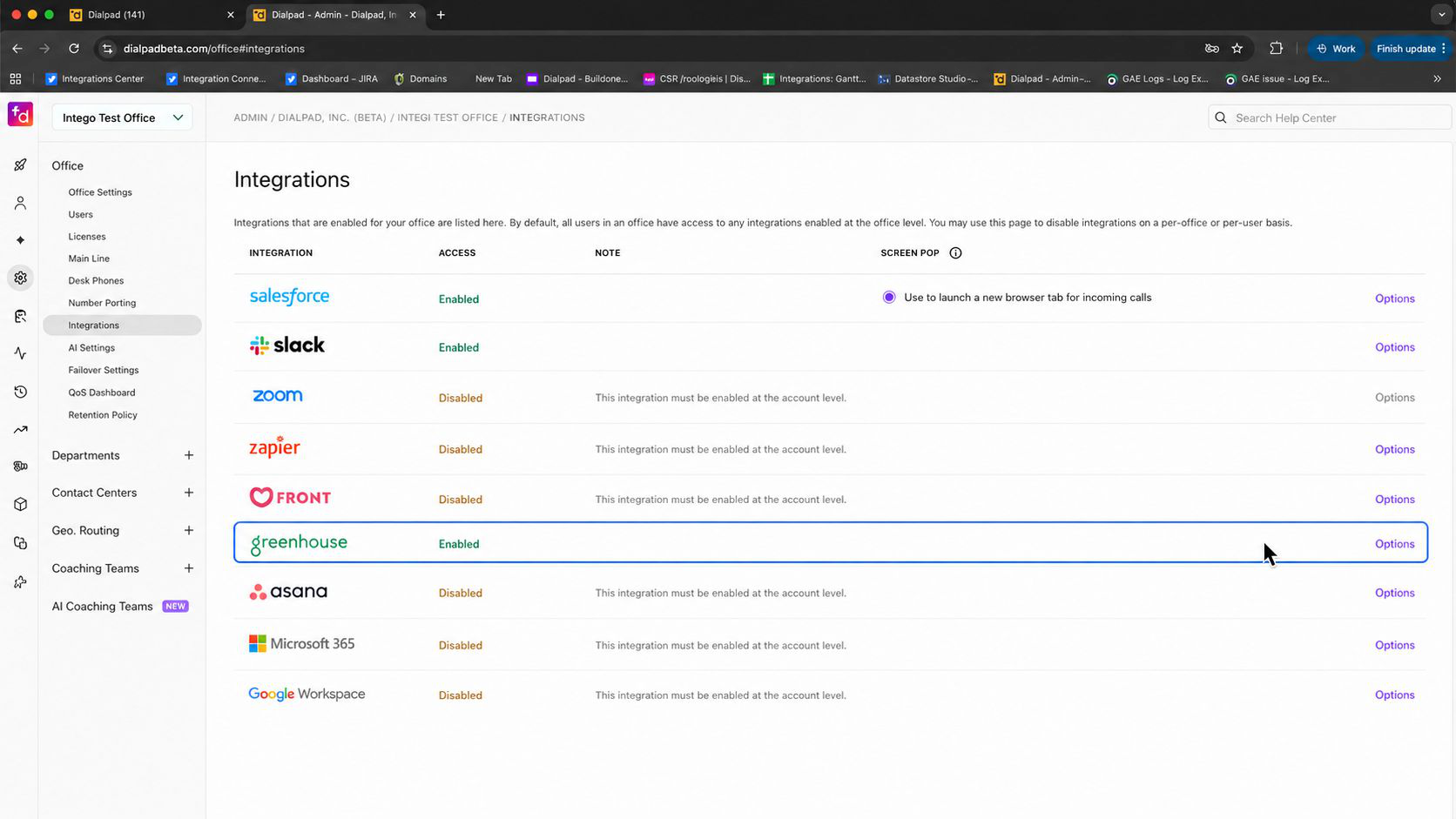Click the ADMIN breadcrumb link
Viewport: 1456px width, 819px height.
[250, 117]
